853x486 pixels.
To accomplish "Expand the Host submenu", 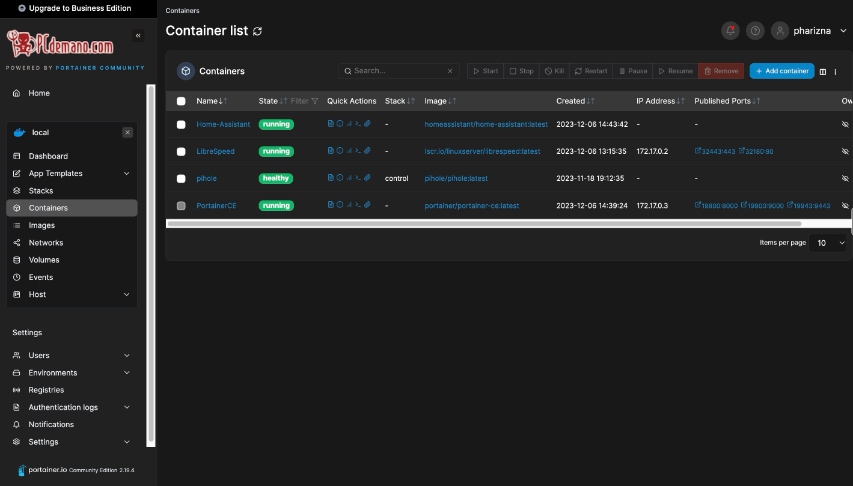I will 127,294.
